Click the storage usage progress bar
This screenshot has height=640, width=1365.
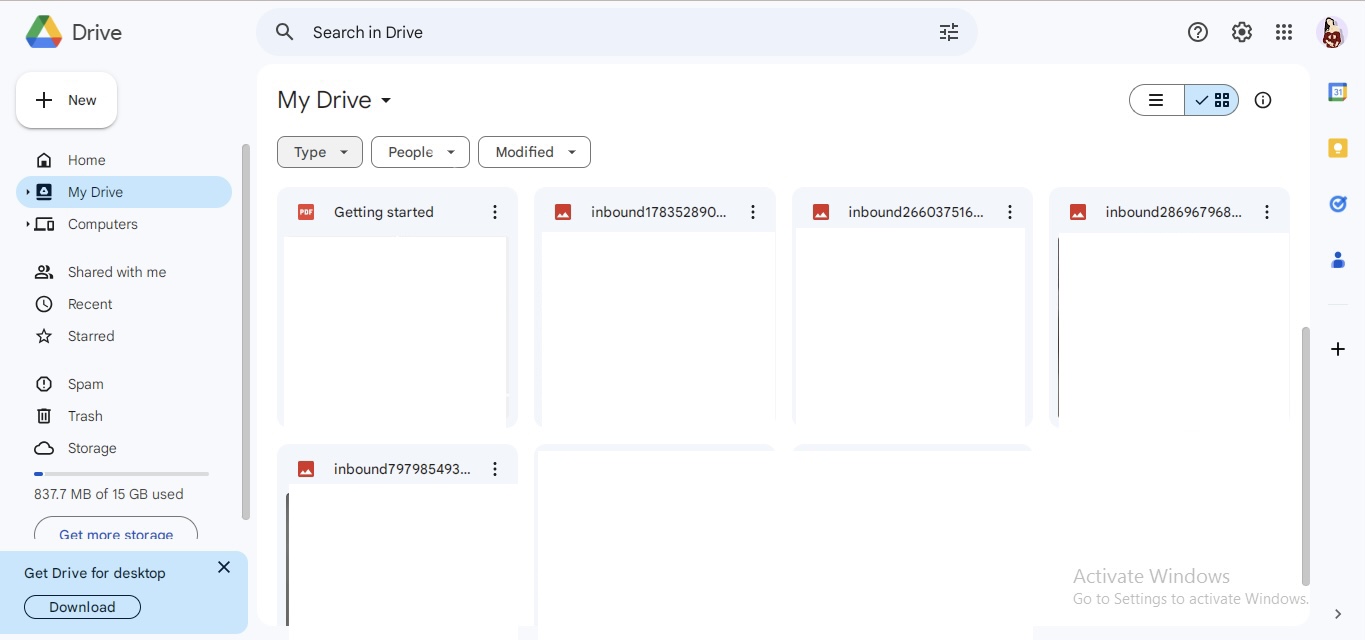coord(121,474)
